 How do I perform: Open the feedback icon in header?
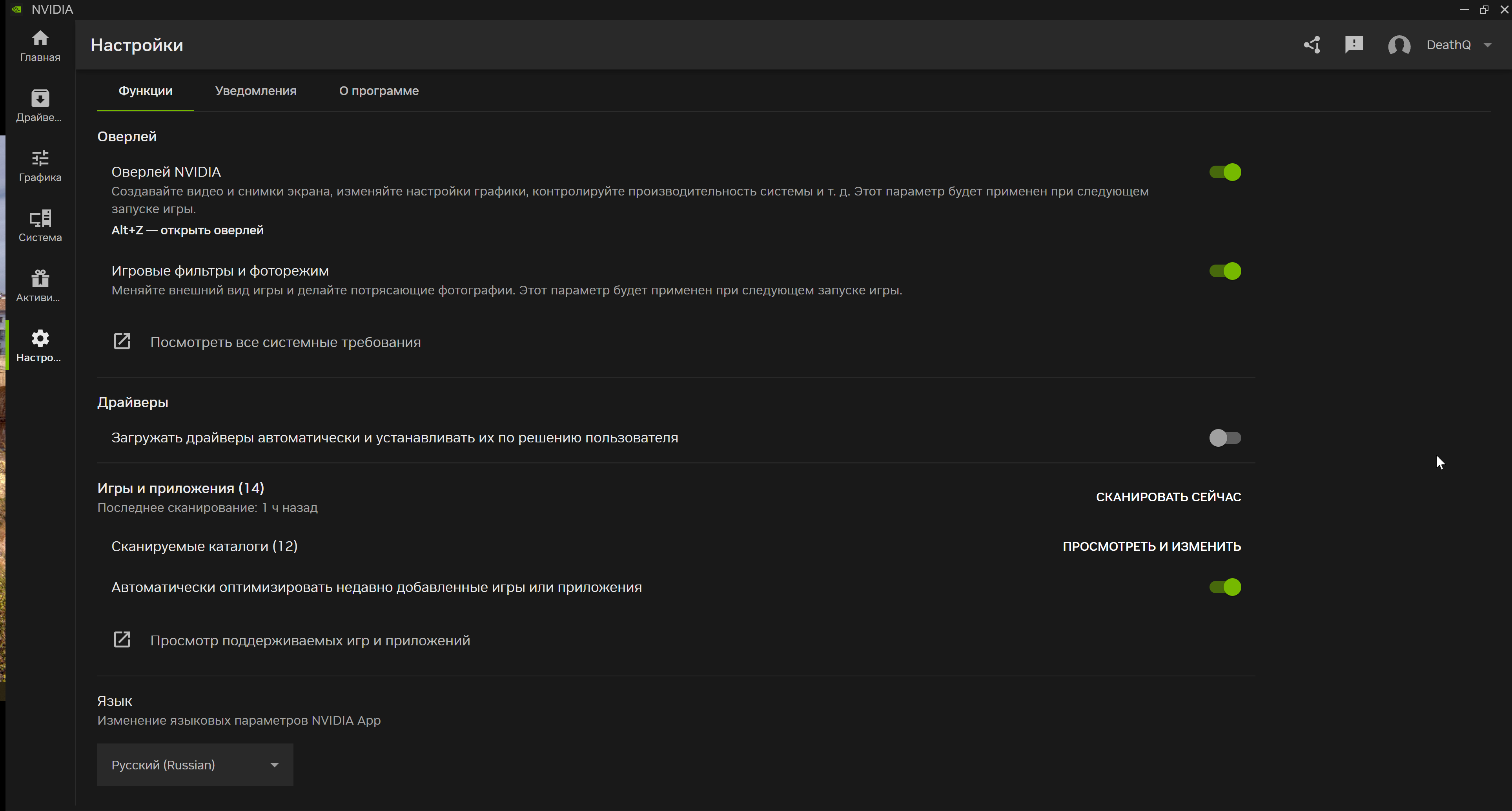1354,45
